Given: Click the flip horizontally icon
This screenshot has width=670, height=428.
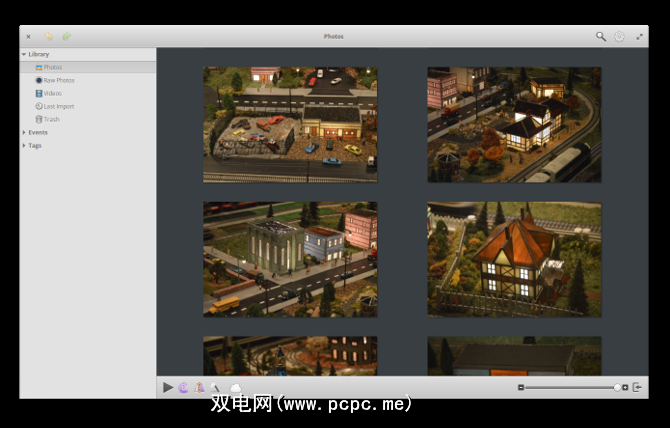Looking at the screenshot, I should (199, 387).
